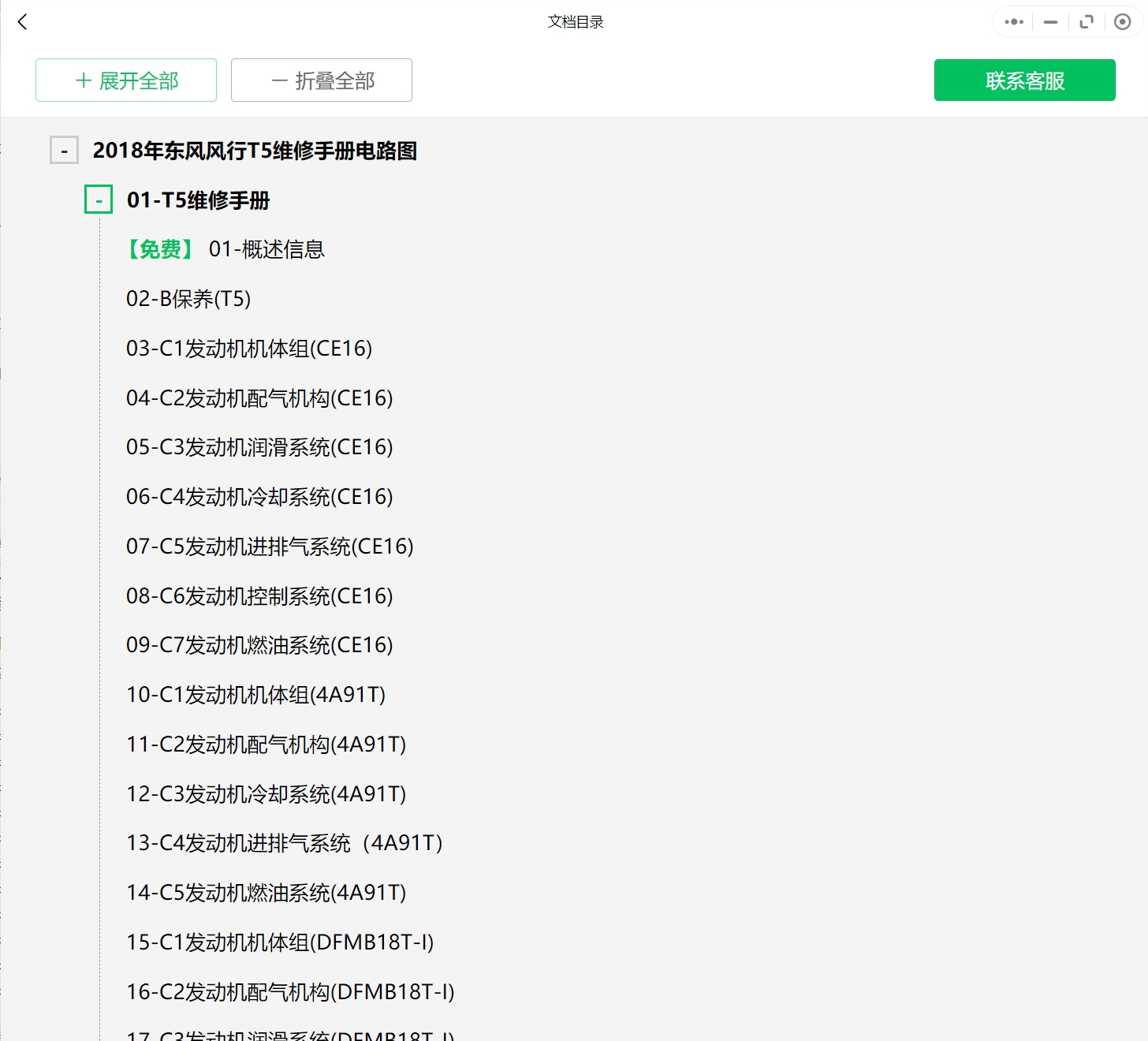
Task: Click 折叠全部 to collapse all chapters
Action: 321,80
